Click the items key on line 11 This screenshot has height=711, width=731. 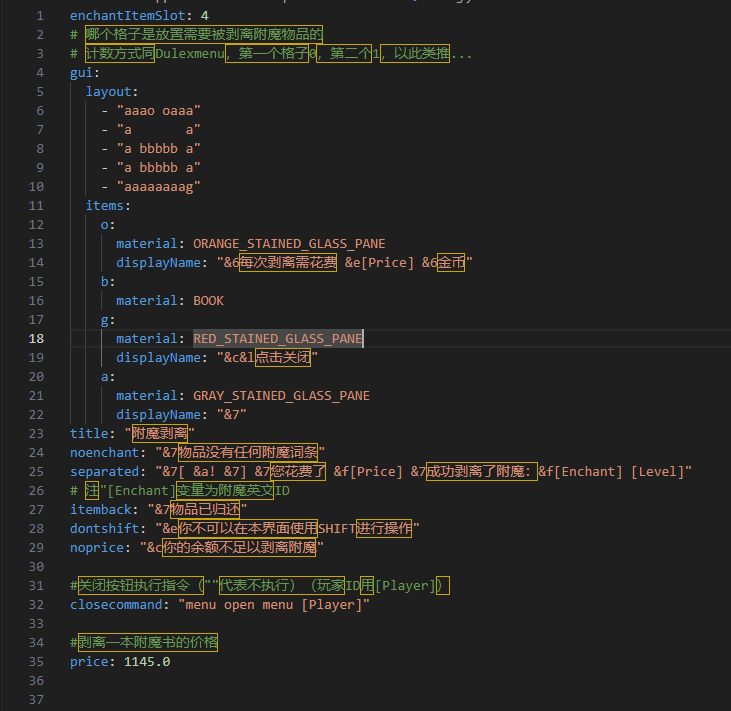[104, 206]
